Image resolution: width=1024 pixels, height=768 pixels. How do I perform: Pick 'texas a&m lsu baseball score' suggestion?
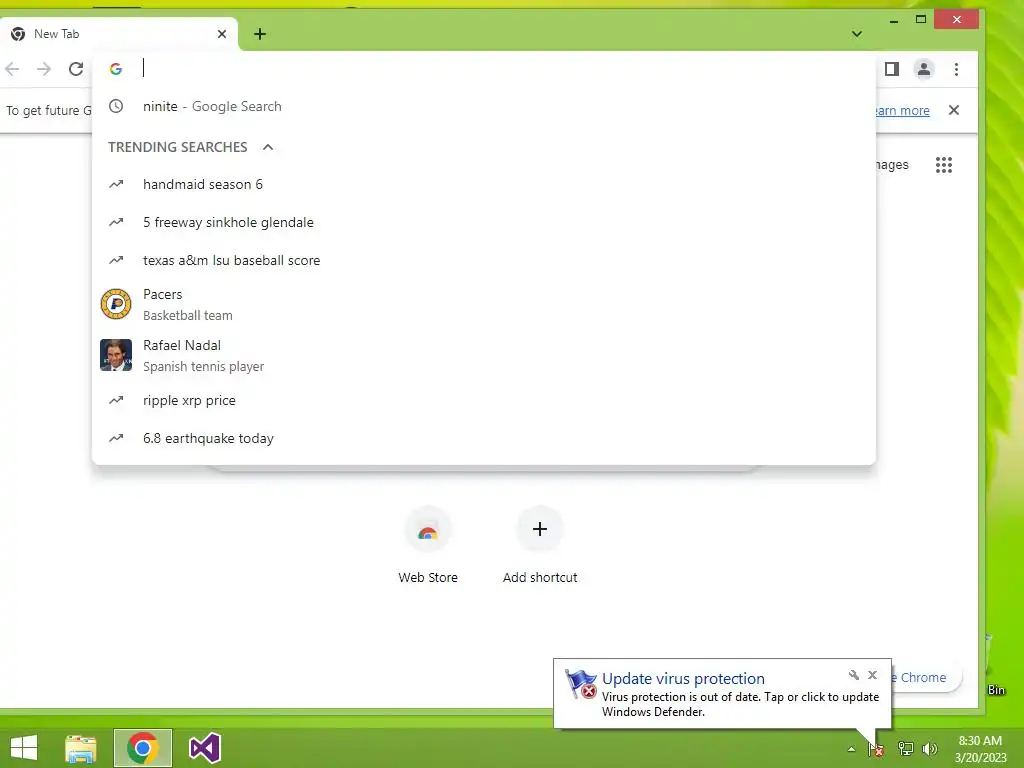pos(484,260)
